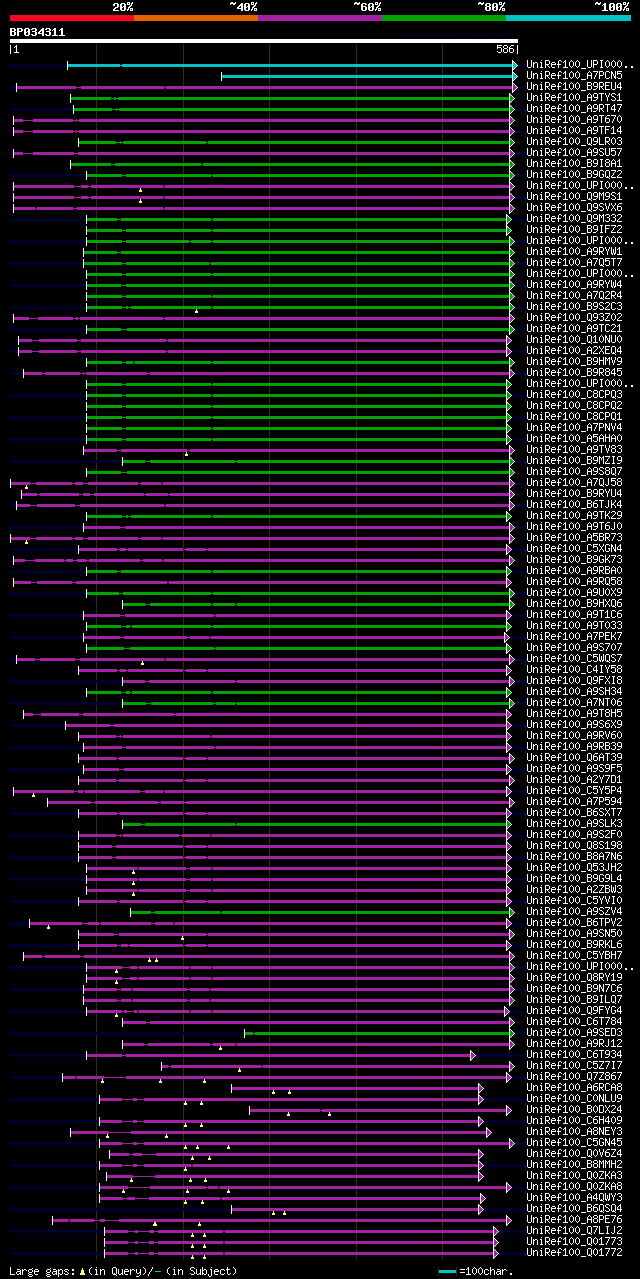640x1279 pixels.
Task: Click the UniRef100_A7PEK7 label
Action: coord(574,636)
